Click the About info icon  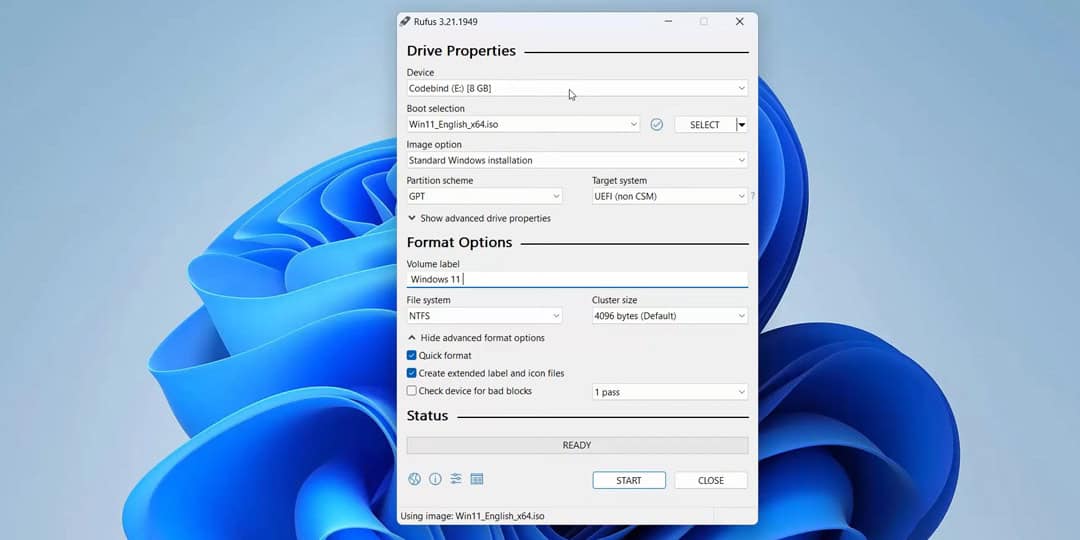pyautogui.click(x=435, y=479)
